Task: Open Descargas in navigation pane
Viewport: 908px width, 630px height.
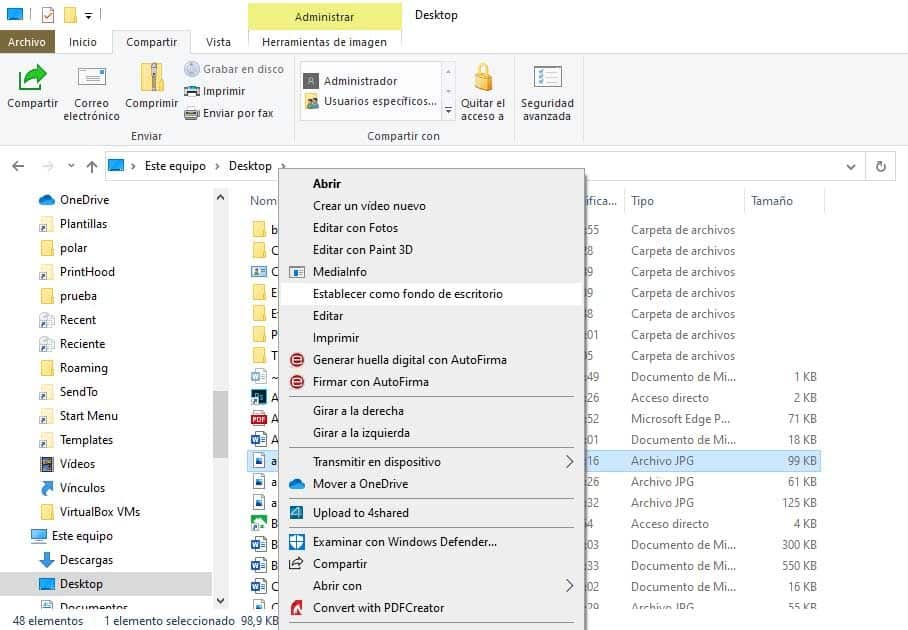Action: (76, 560)
